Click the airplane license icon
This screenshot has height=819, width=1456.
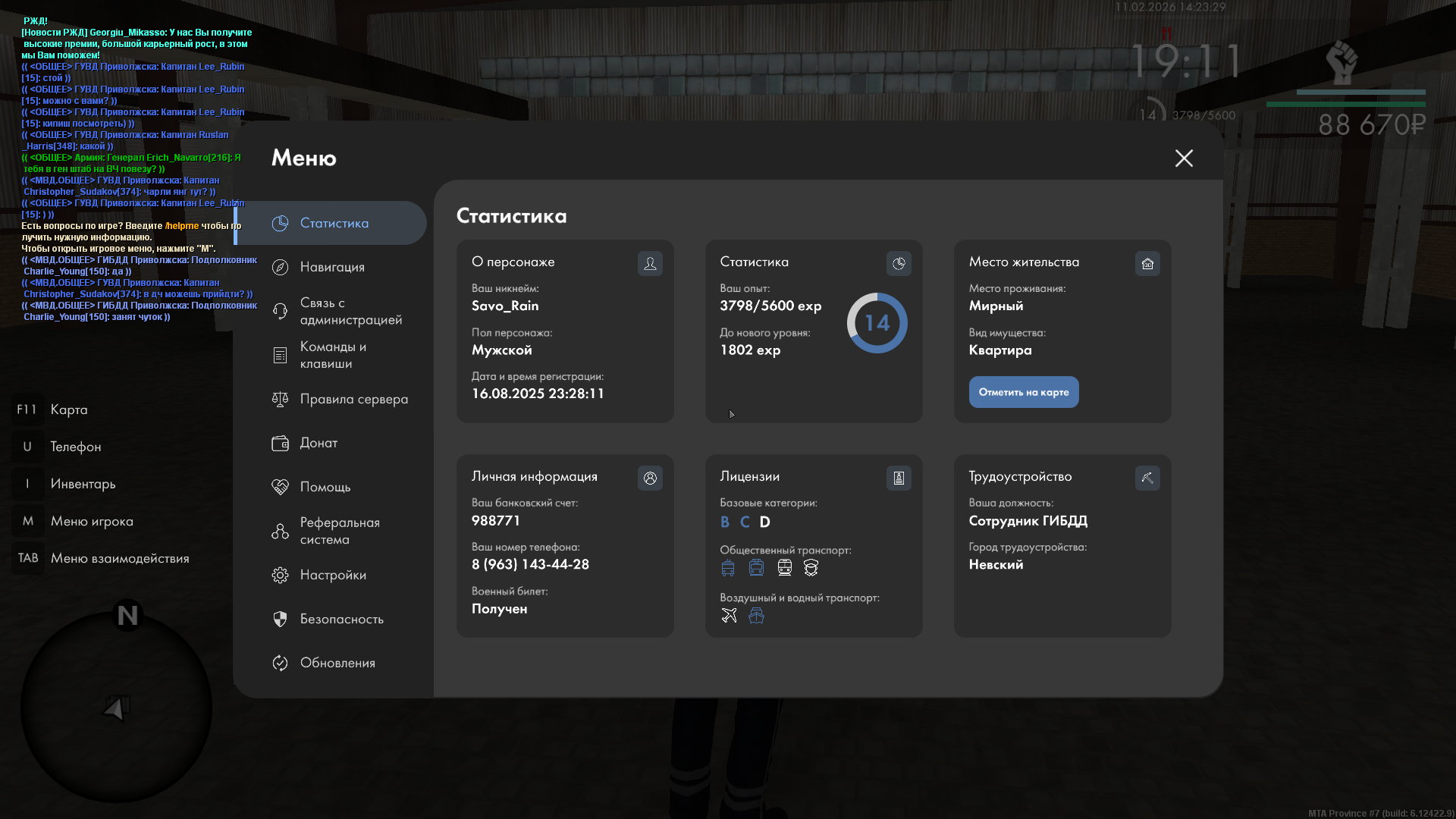(x=729, y=616)
